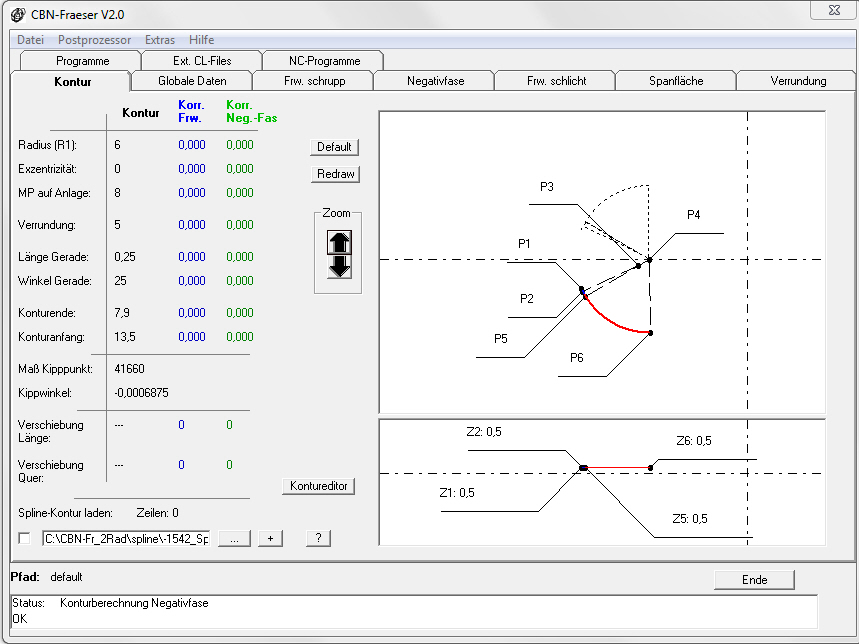The height and width of the screenshot is (644, 859).
Task: Open the Extras menu
Action: pos(159,40)
